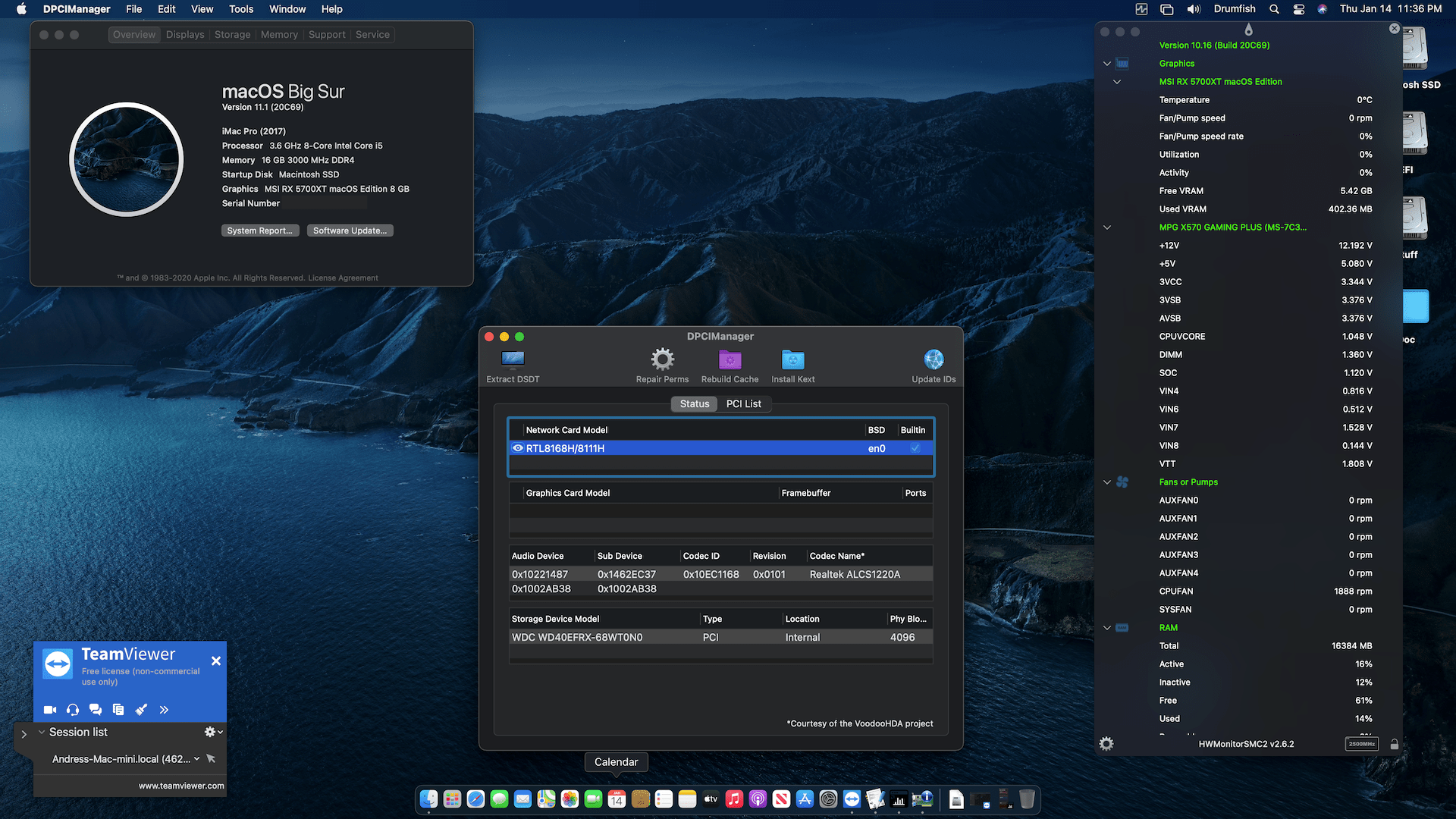The width and height of the screenshot is (1456, 819).
Task: Click HWMonitor lock icon
Action: pos(1394,744)
